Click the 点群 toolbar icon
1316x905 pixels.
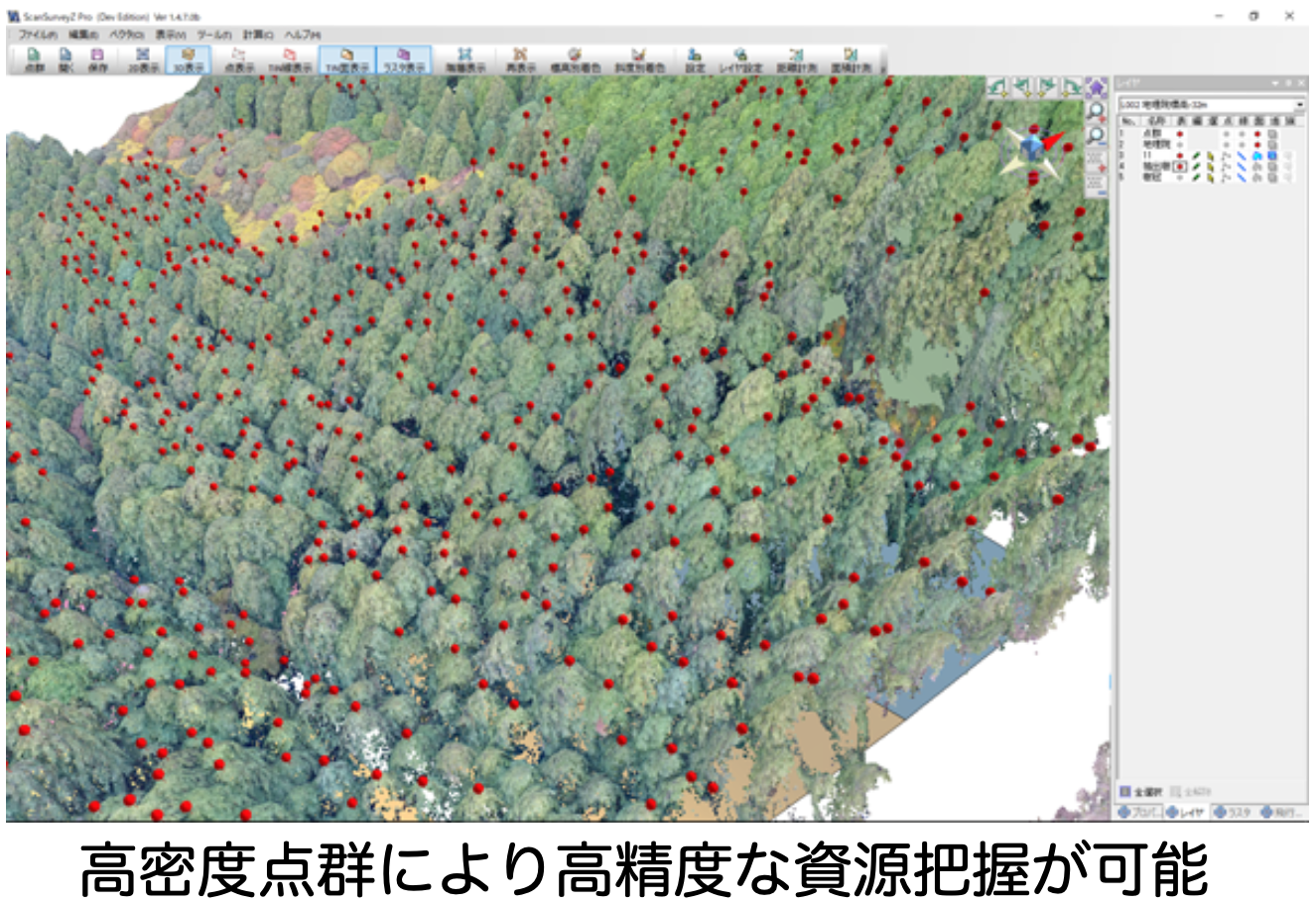(33, 60)
